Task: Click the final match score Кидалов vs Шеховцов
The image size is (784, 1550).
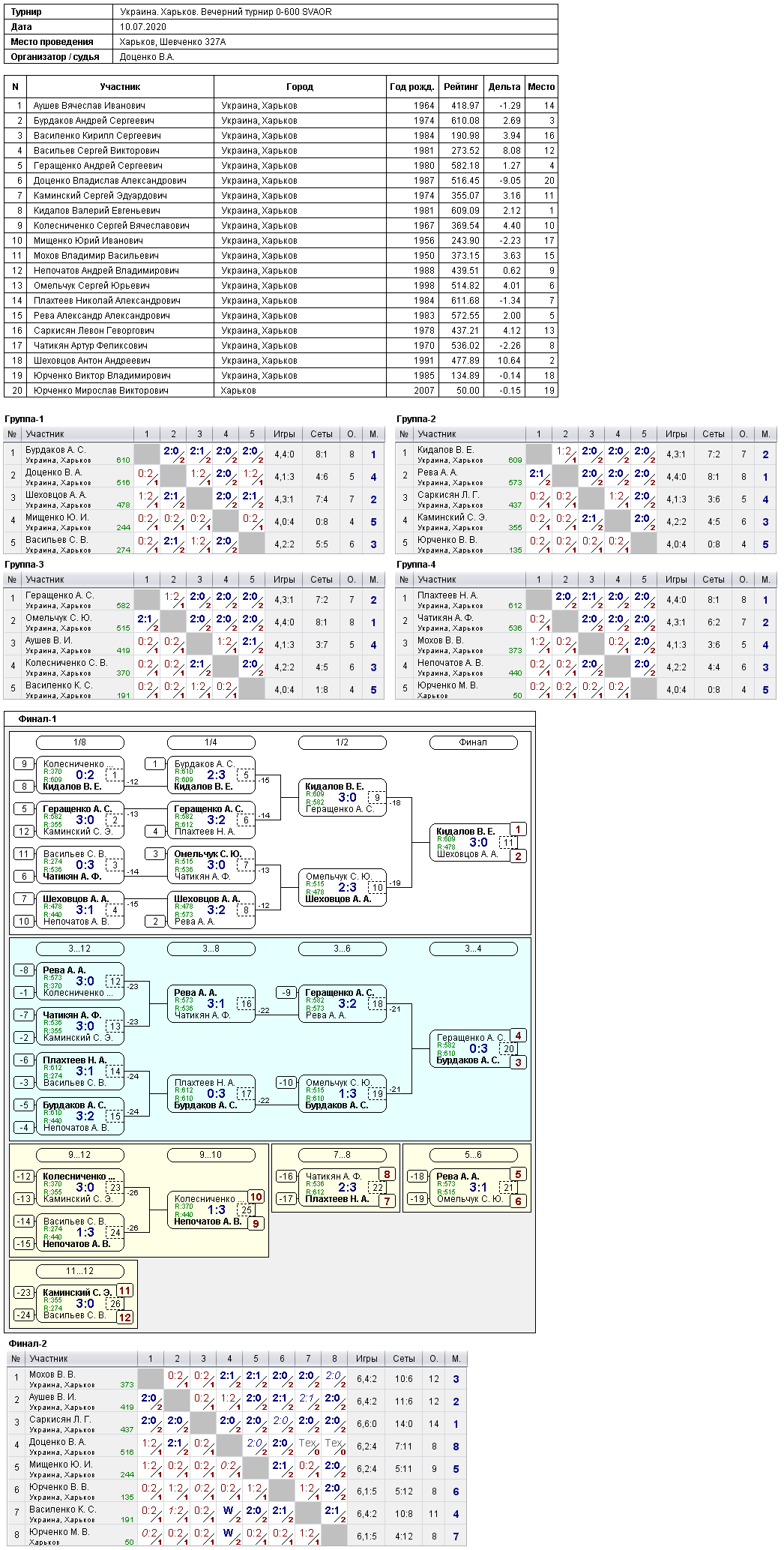Action: (478, 842)
